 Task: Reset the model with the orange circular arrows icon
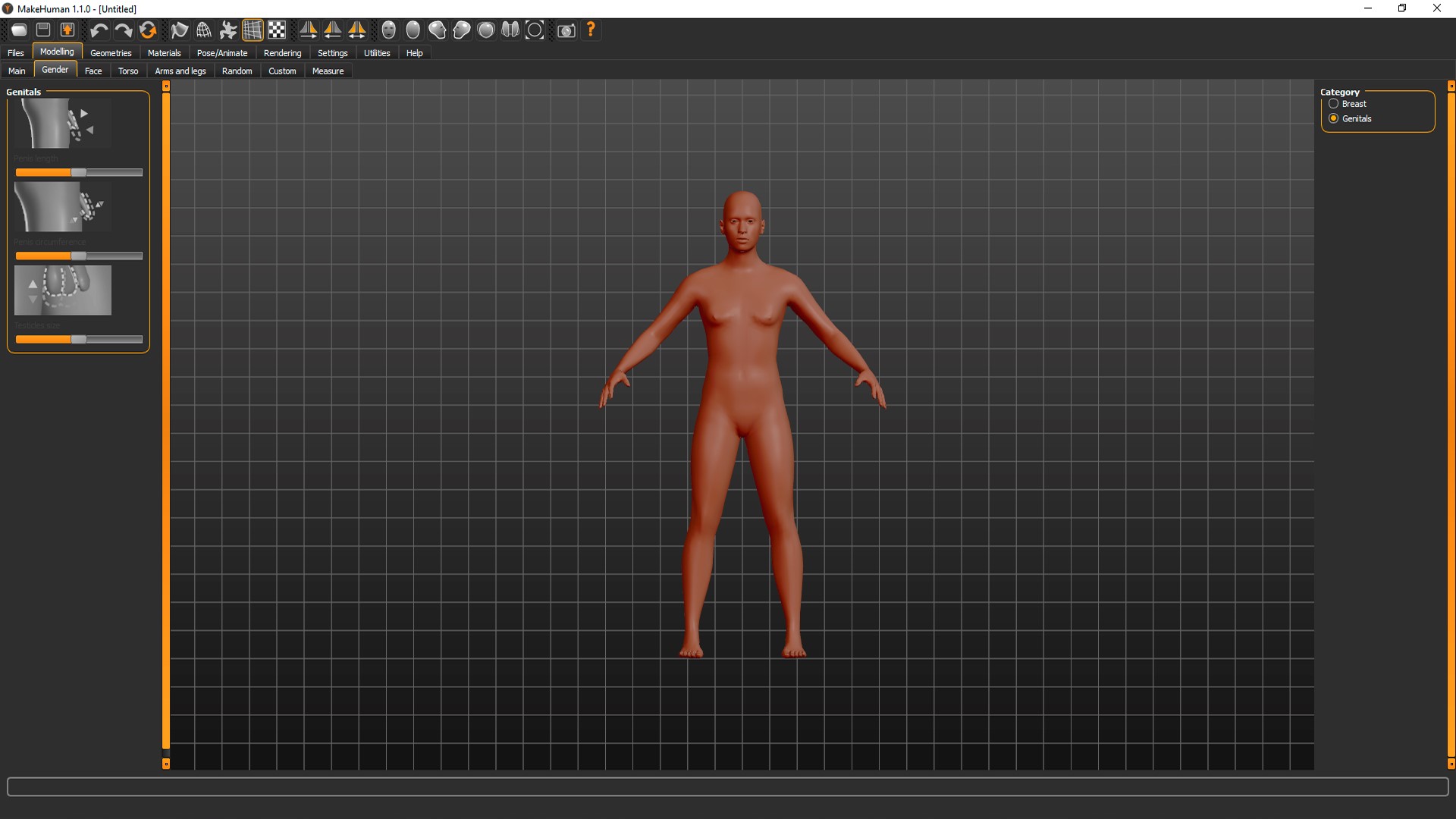click(x=148, y=30)
